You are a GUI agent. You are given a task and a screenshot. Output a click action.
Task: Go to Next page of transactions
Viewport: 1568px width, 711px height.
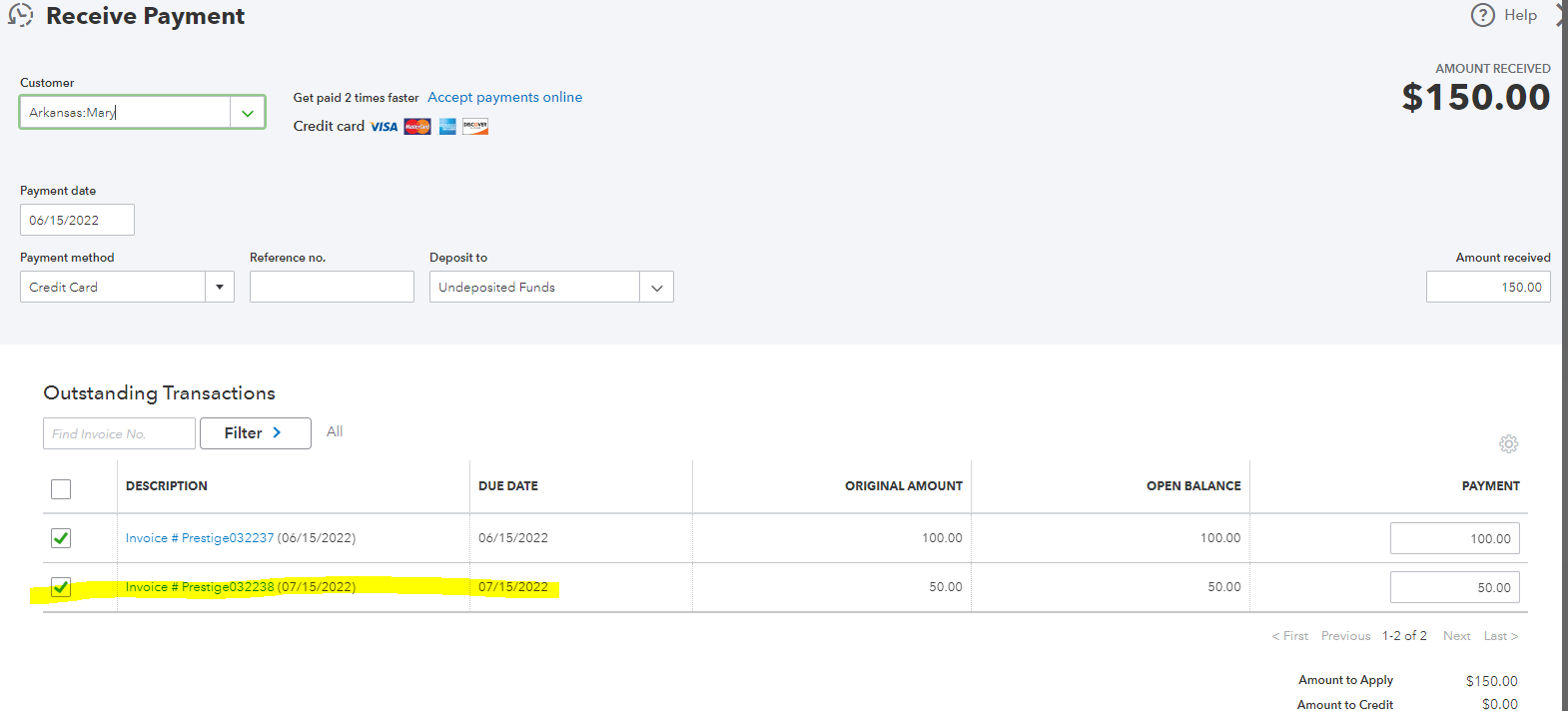pos(1456,636)
